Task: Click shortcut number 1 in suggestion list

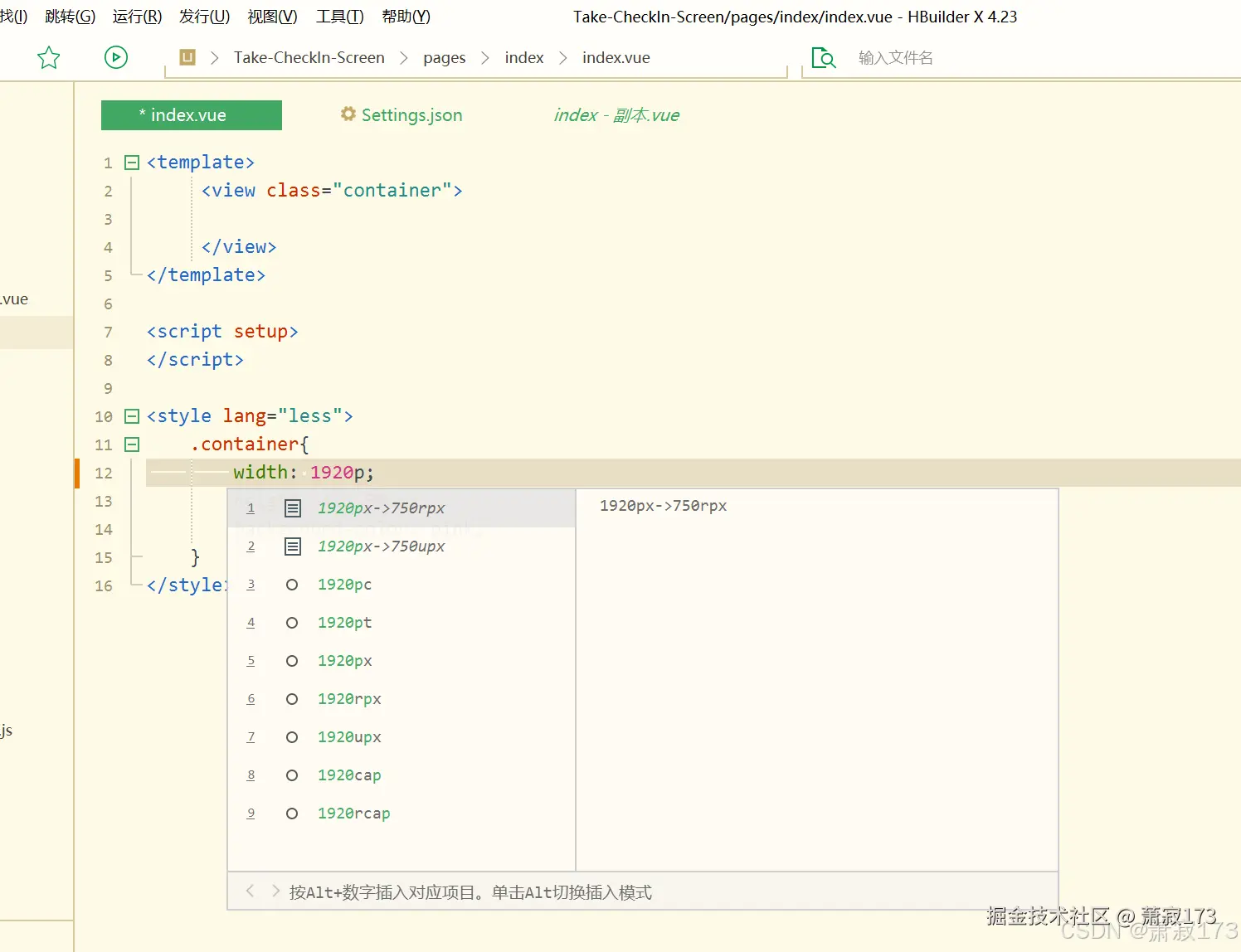Action: click(251, 508)
